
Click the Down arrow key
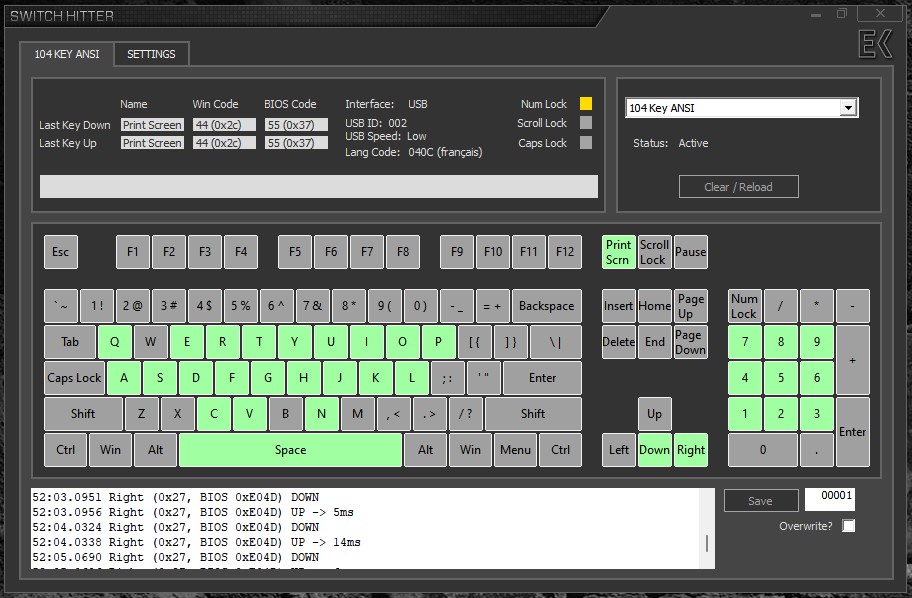[x=654, y=450]
